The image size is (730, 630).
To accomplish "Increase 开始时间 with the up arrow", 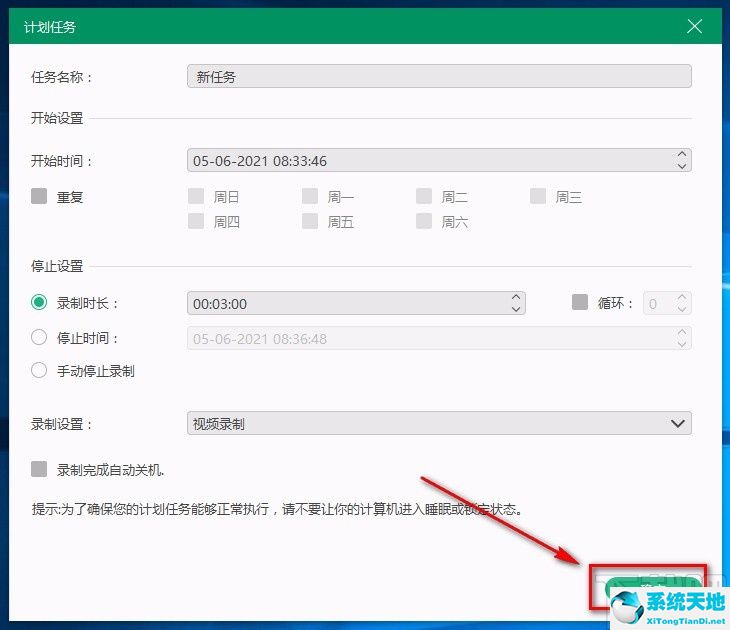I will click(x=682, y=155).
